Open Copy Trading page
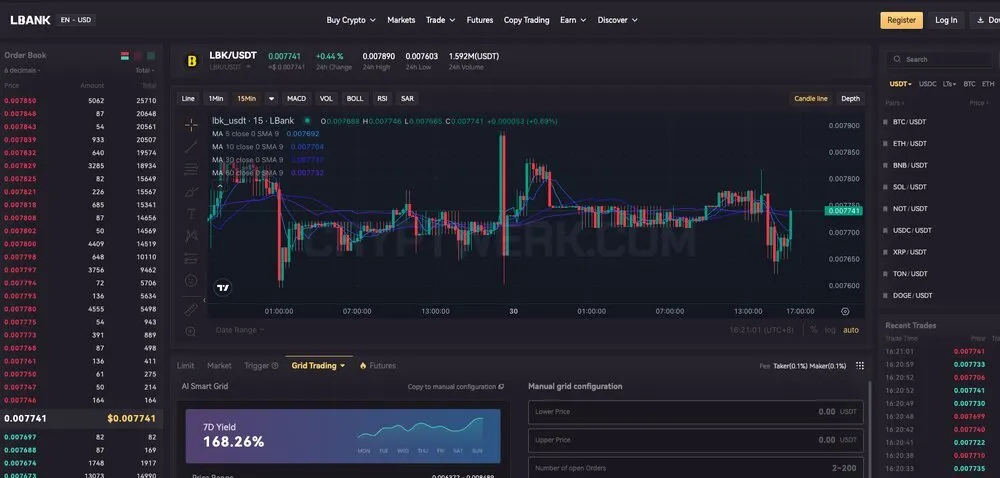 tap(526, 20)
